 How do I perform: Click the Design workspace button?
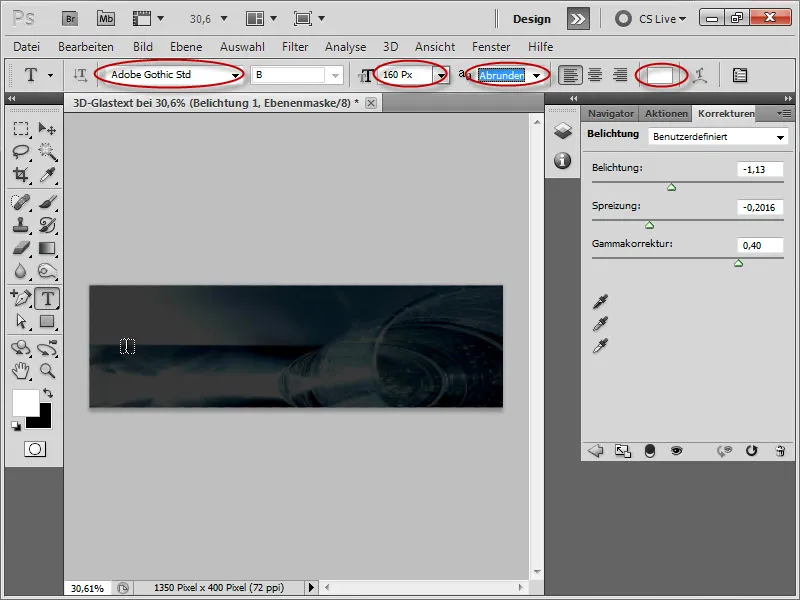click(x=532, y=19)
